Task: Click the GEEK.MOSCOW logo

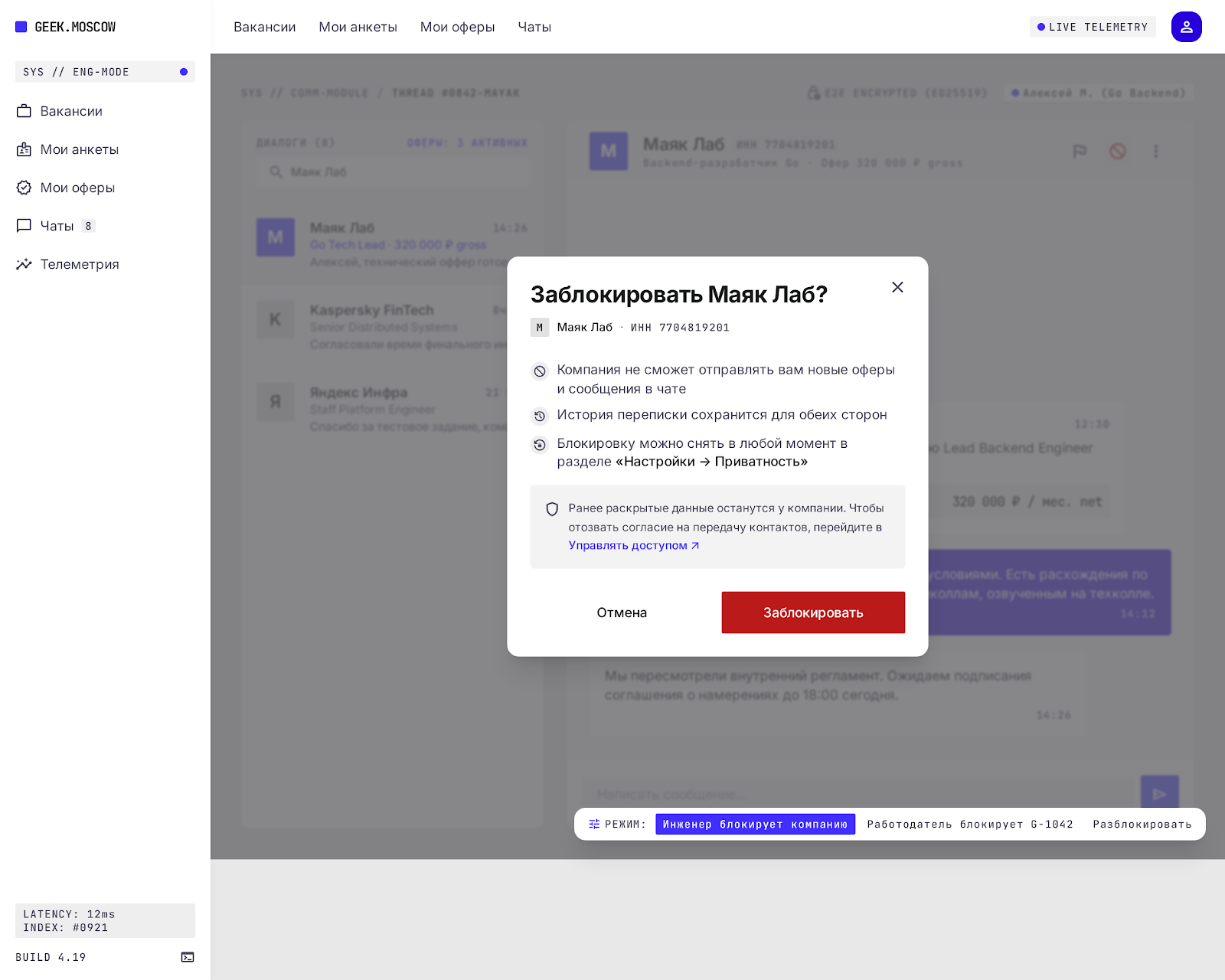Action: pos(66,27)
